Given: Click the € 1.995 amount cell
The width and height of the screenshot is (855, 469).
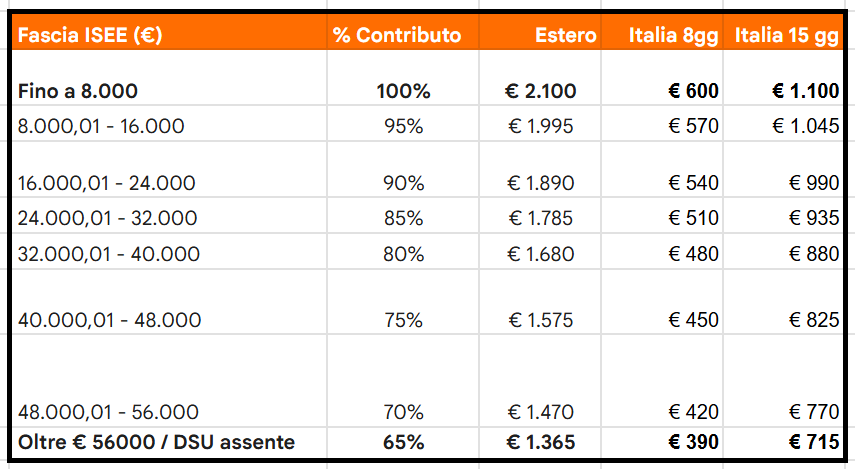Looking at the screenshot, I should pos(541,126).
